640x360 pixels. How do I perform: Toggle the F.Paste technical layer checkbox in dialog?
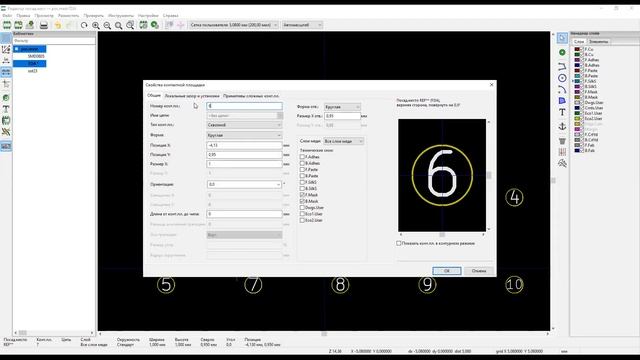(302, 169)
